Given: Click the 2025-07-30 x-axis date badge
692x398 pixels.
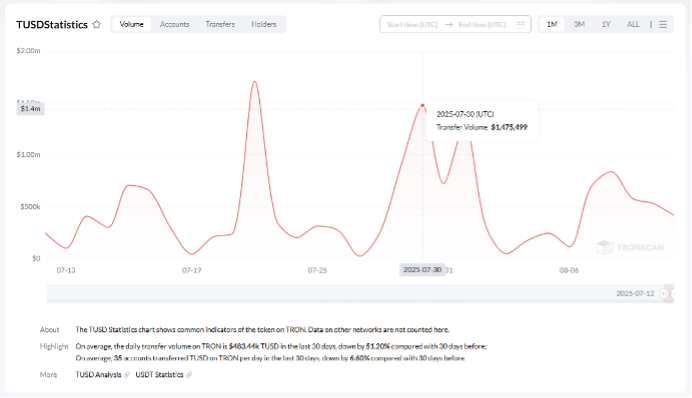Looking at the screenshot, I should (x=422, y=270).
